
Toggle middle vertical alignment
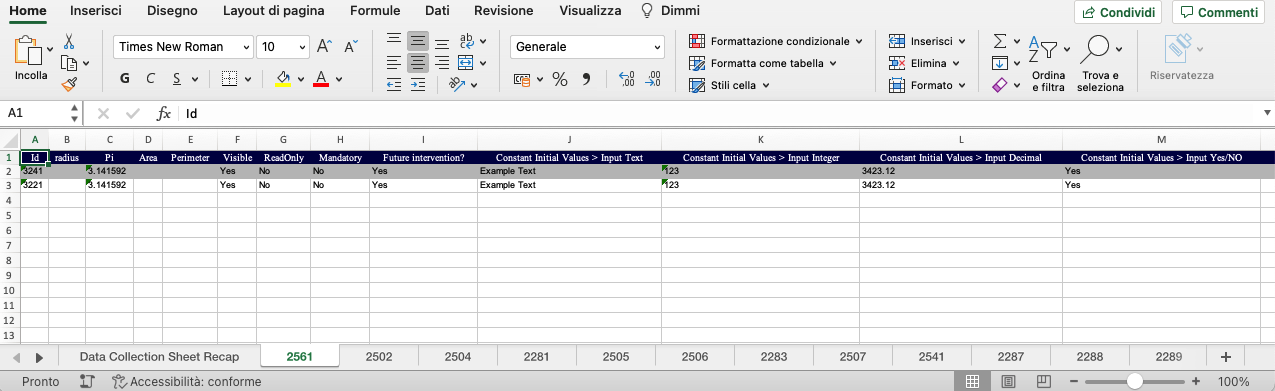[x=418, y=41]
